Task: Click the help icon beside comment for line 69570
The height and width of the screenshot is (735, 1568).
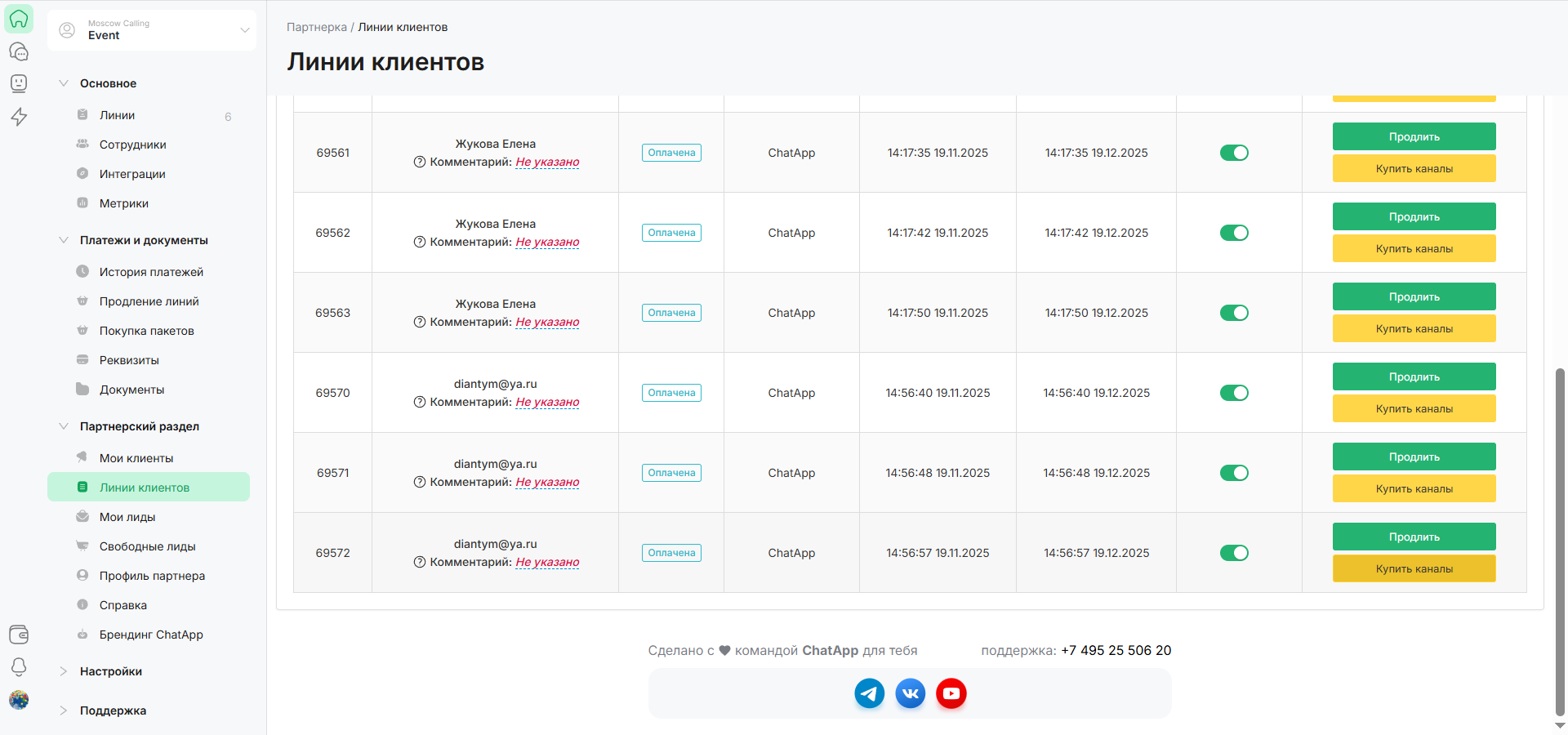Action: click(x=420, y=402)
